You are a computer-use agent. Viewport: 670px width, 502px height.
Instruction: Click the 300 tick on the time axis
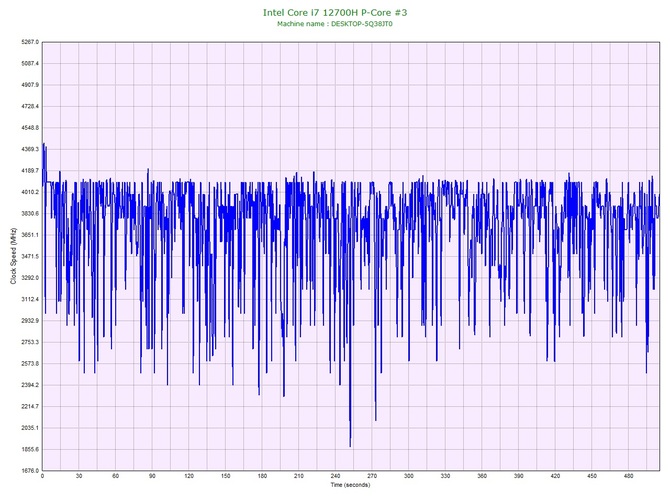click(408, 476)
